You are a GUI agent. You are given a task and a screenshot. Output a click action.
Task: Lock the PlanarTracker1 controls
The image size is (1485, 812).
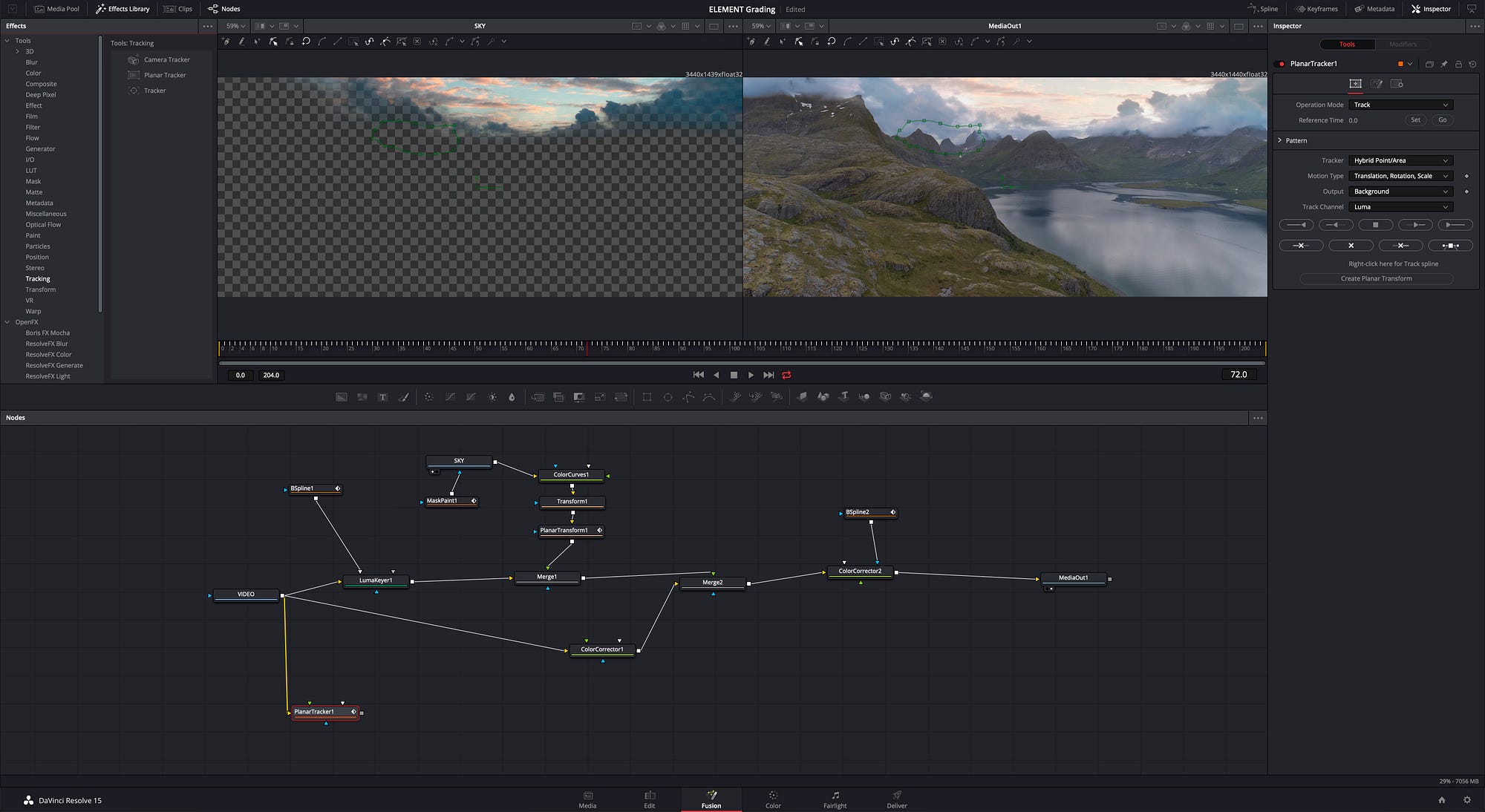tap(1458, 64)
